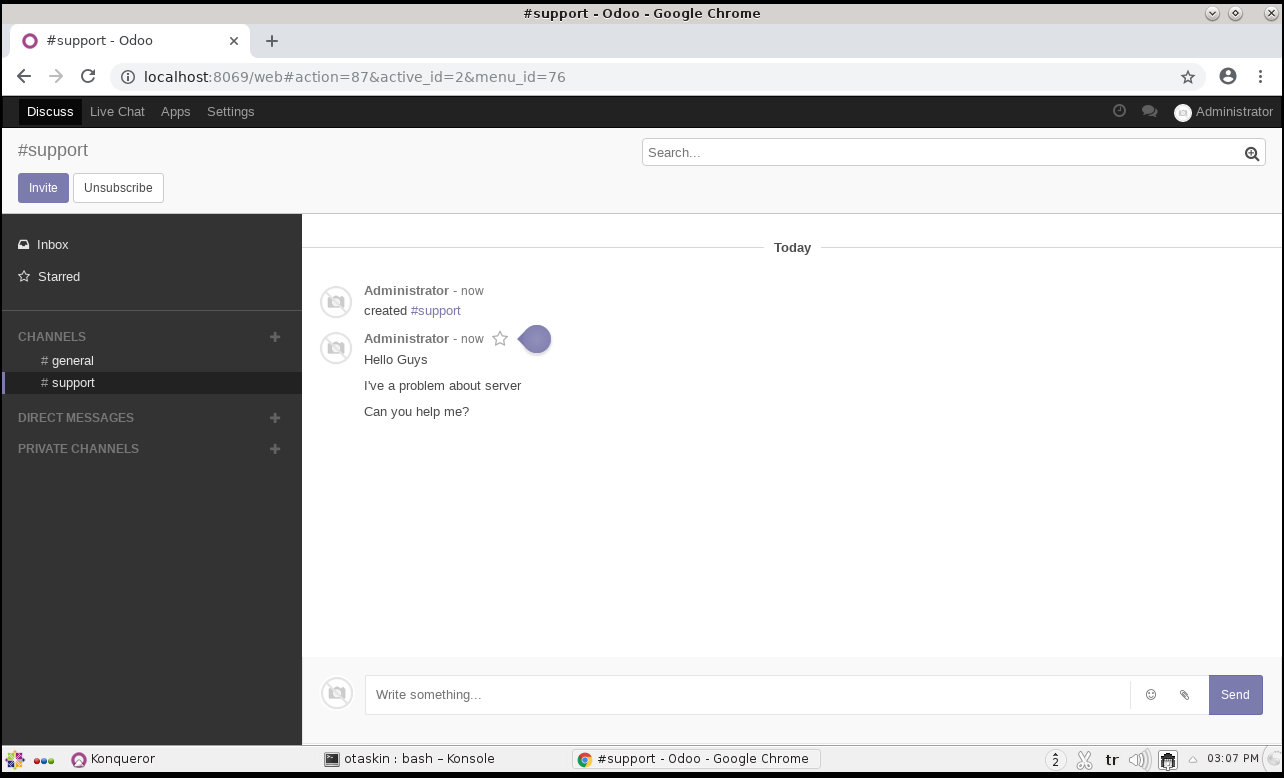Open KDE application launcher
Screen dimensions: 1284x778
(x=15, y=760)
